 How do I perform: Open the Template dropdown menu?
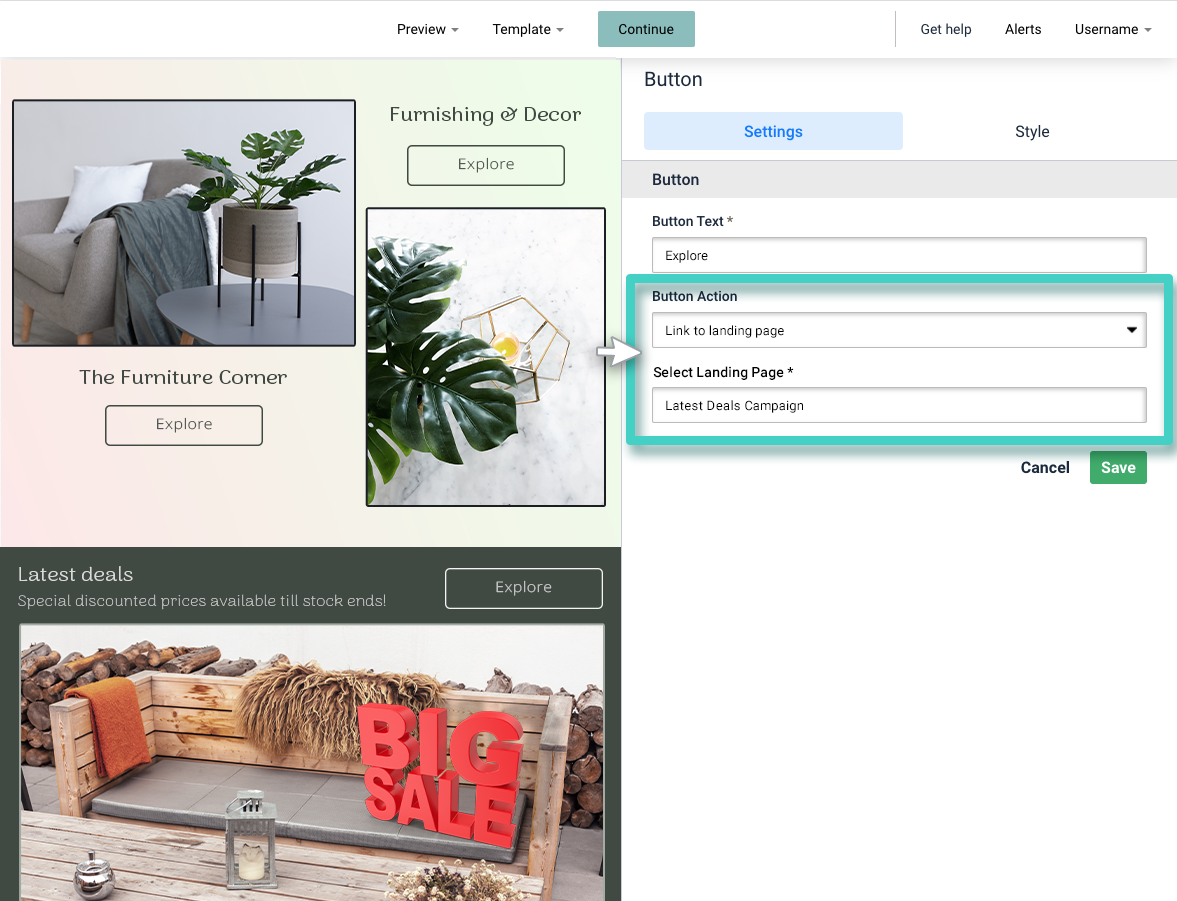coord(528,29)
